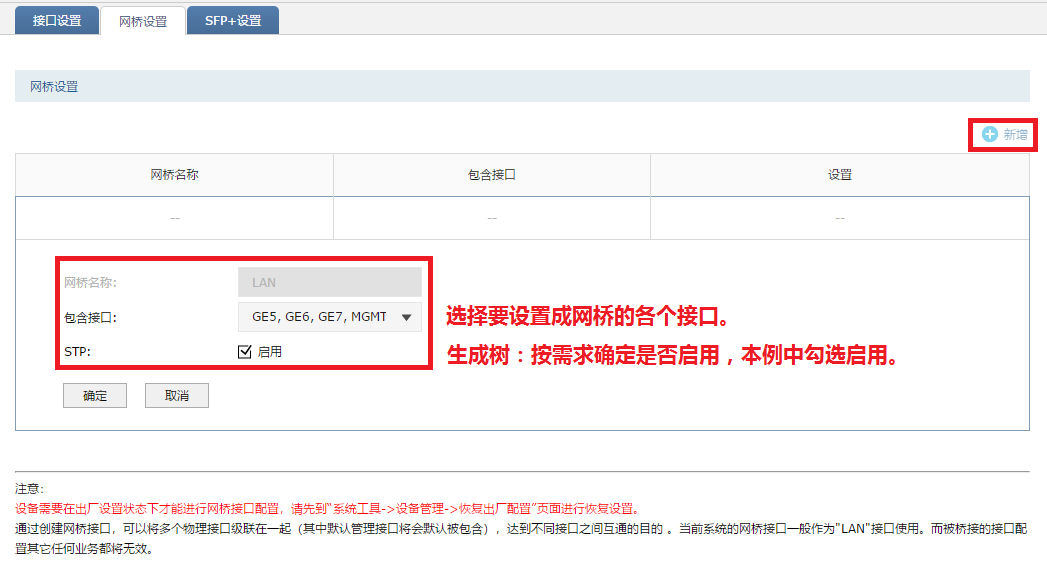Select the empty cell under the 网桥名称 column

[175, 218]
